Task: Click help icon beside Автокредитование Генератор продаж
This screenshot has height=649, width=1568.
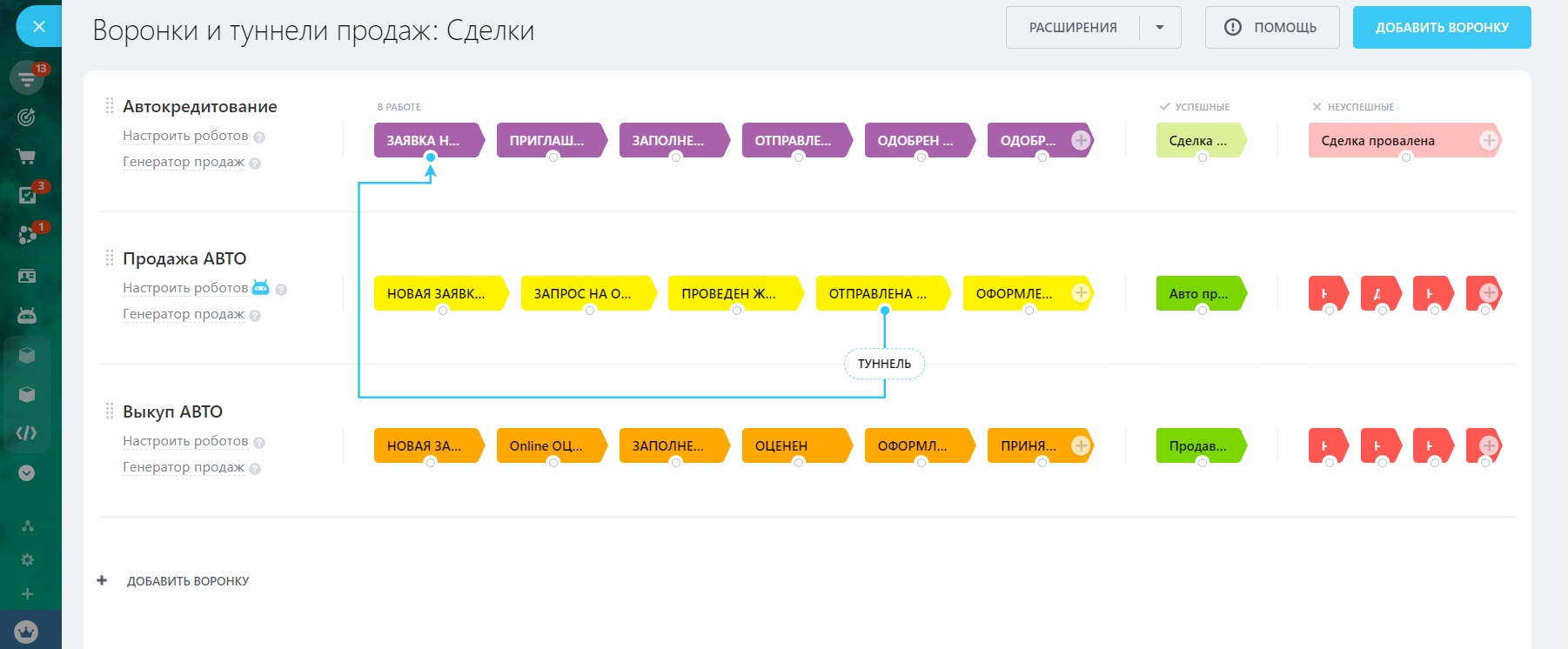Action: point(255,163)
